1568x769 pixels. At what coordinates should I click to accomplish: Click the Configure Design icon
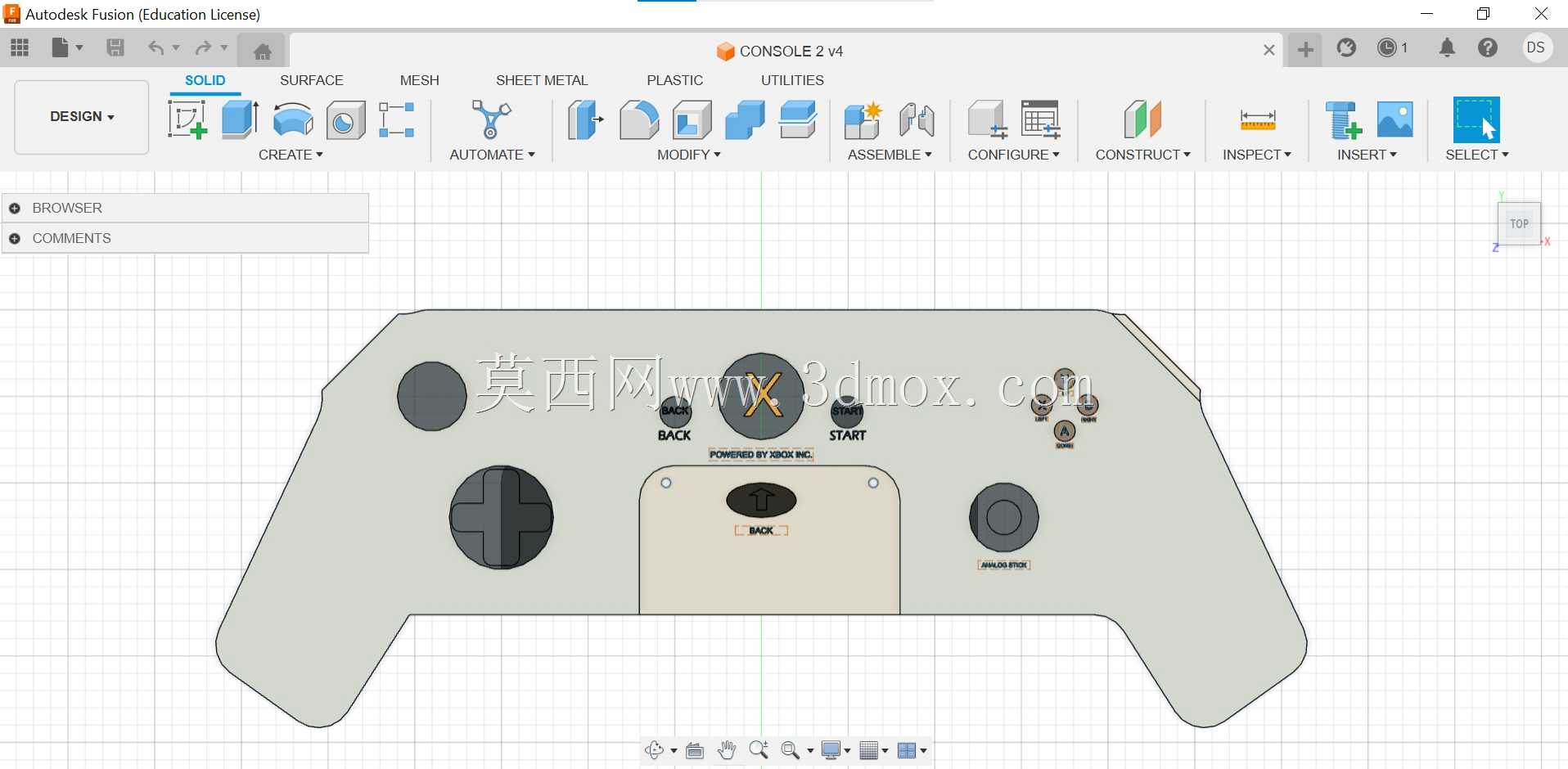click(987, 119)
